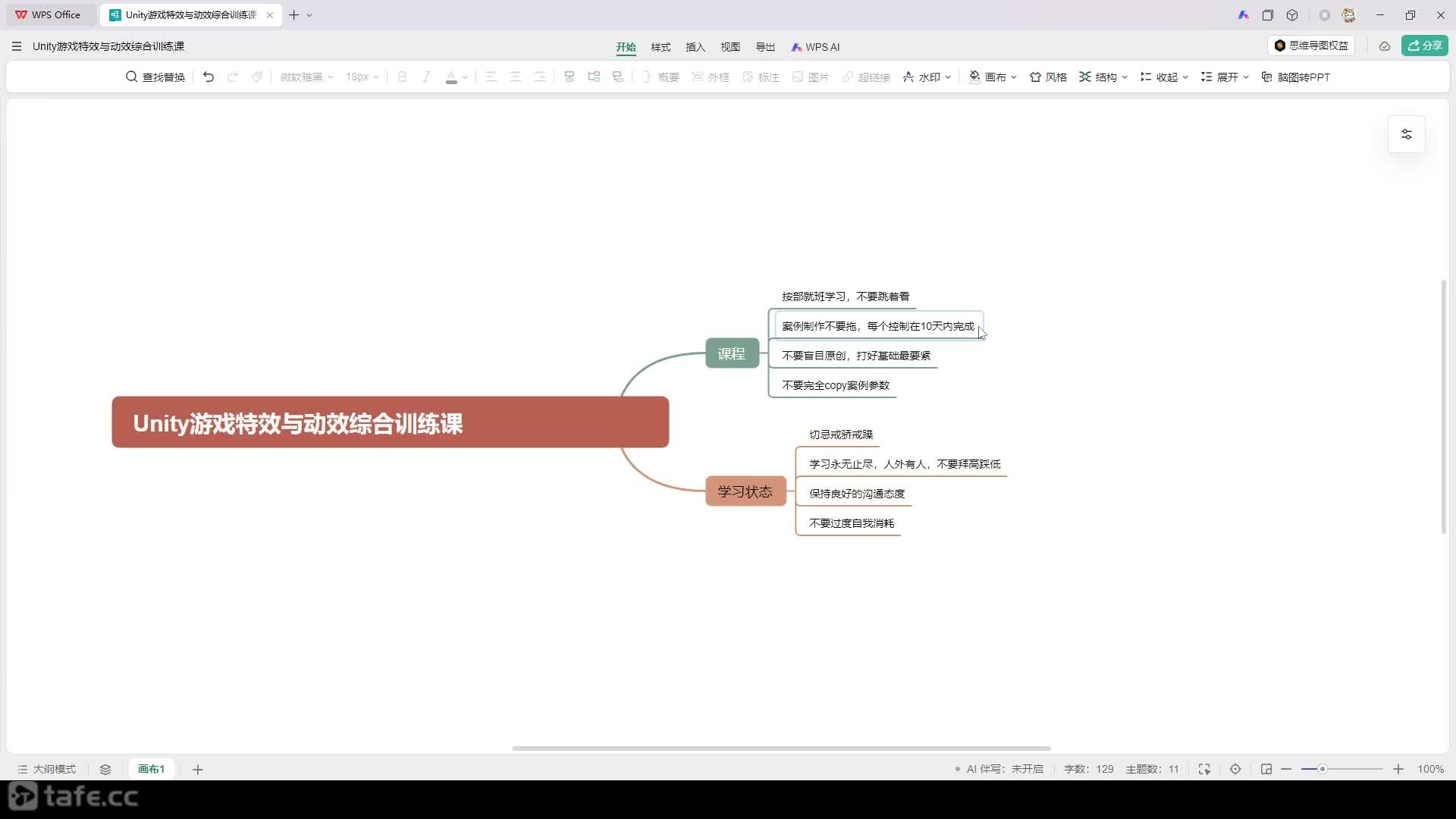Open the Canvas (画布) dropdown
This screenshot has height=819, width=1456.
pos(993,77)
